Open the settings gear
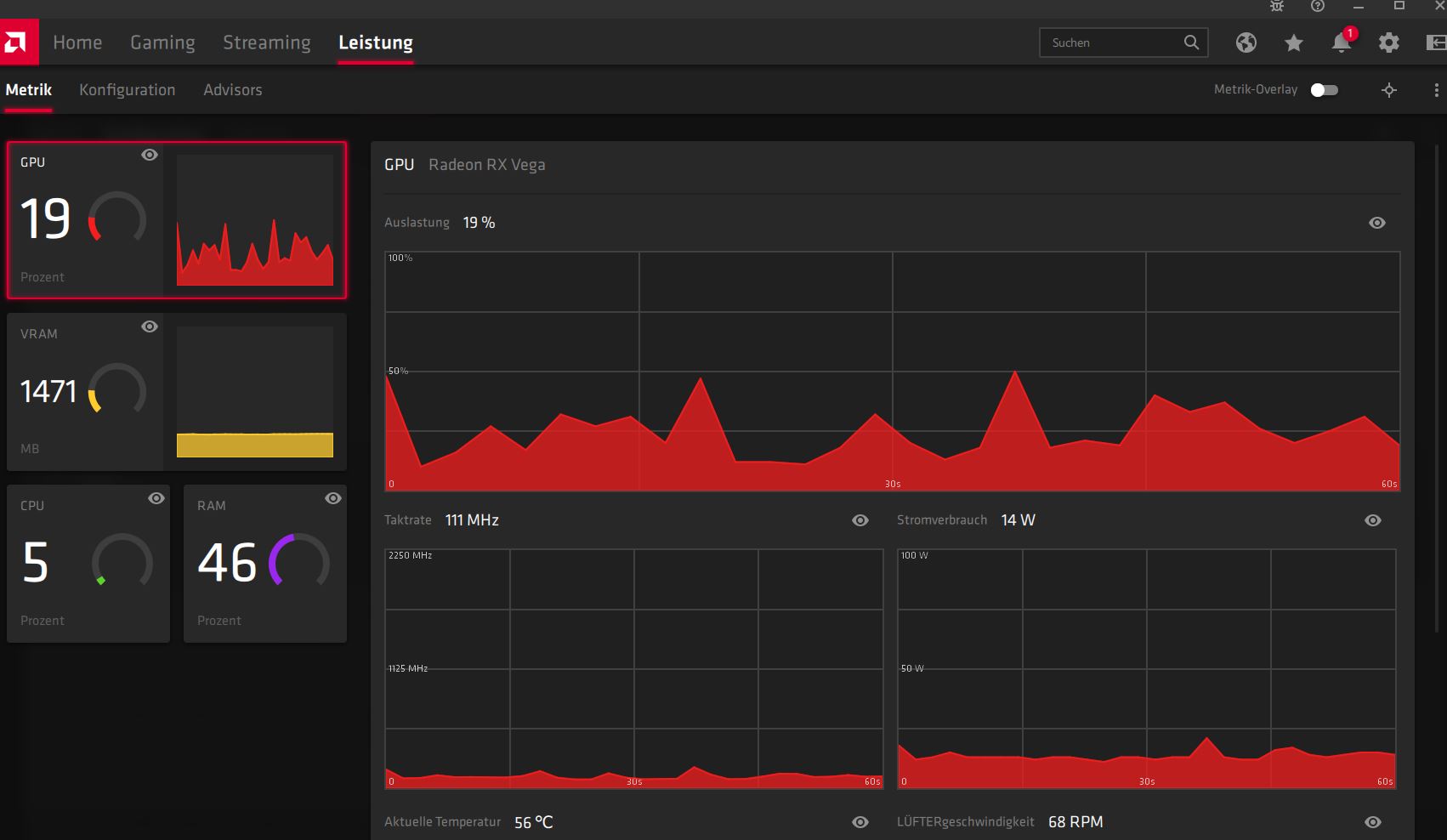 (1389, 43)
